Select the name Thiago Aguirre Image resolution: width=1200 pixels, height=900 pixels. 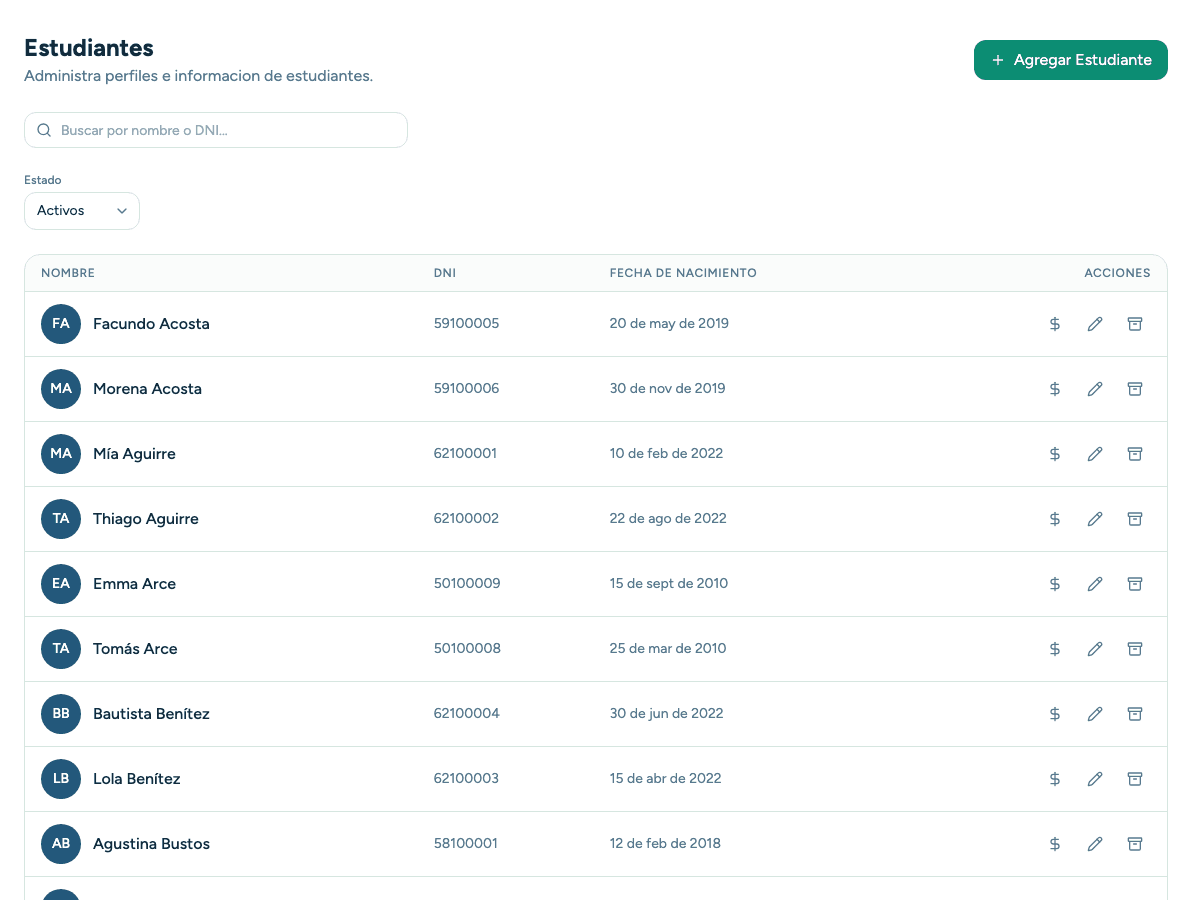(146, 519)
